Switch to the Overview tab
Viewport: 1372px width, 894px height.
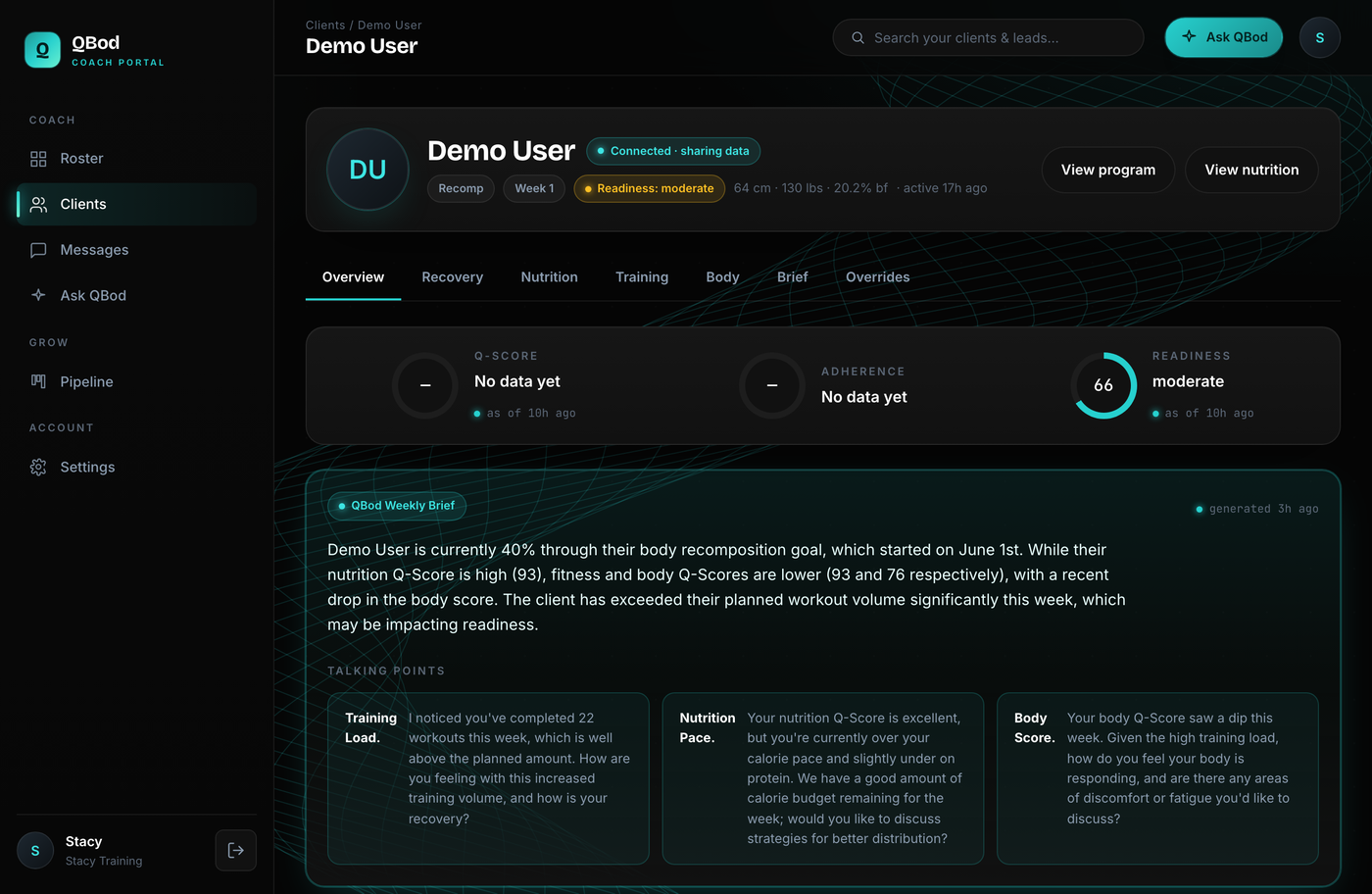click(x=353, y=277)
